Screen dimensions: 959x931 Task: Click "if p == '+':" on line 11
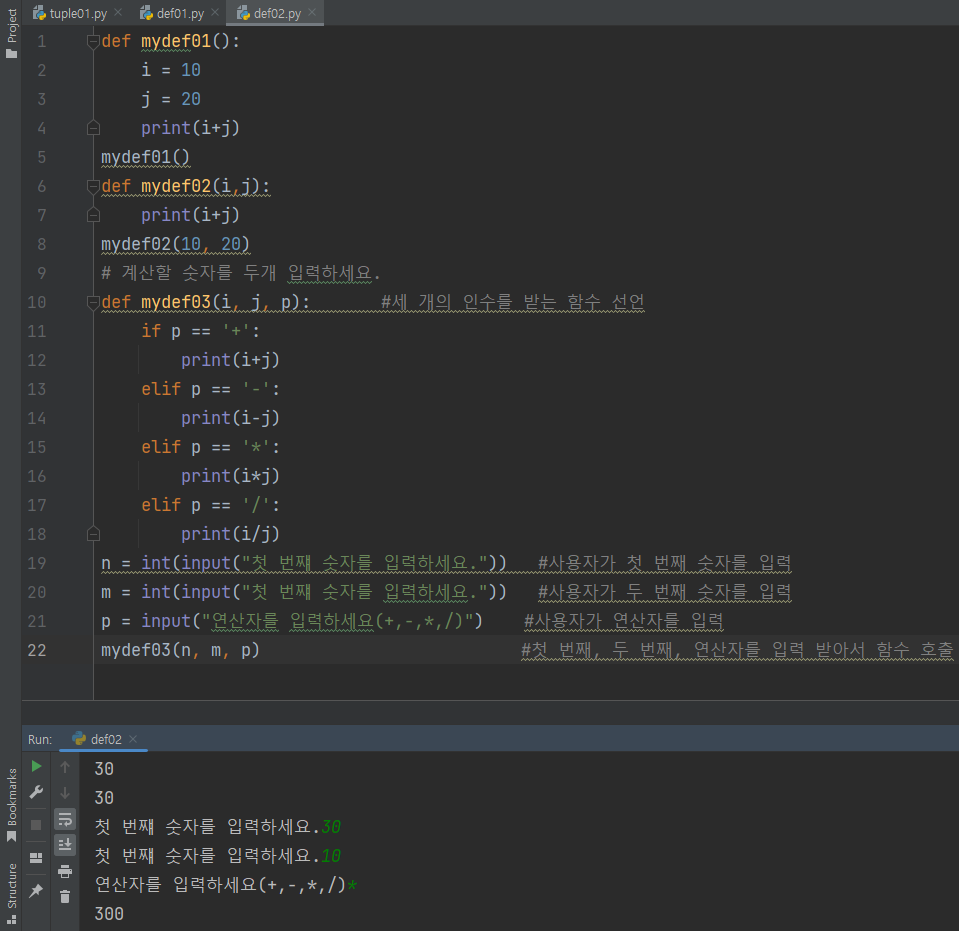(201, 331)
